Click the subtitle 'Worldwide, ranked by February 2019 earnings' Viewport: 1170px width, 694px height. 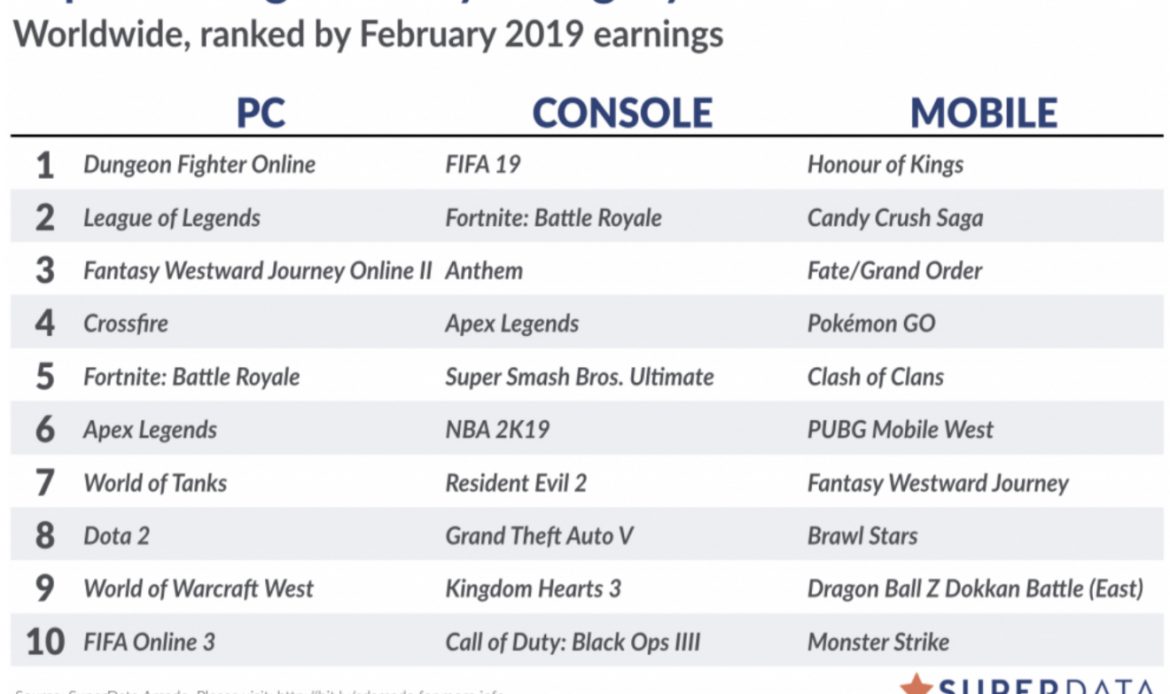point(367,34)
